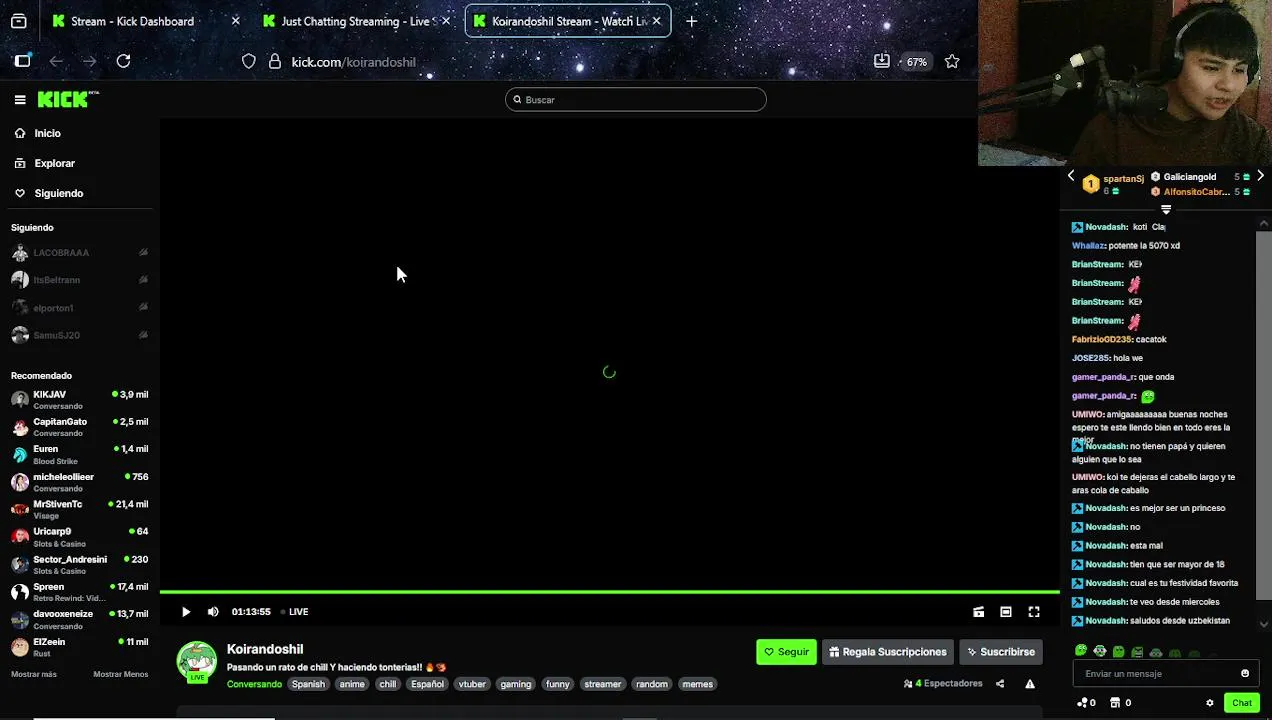Open recommended channel CapitanGato
Viewport: 1272px width, 720px height.
pos(80,427)
